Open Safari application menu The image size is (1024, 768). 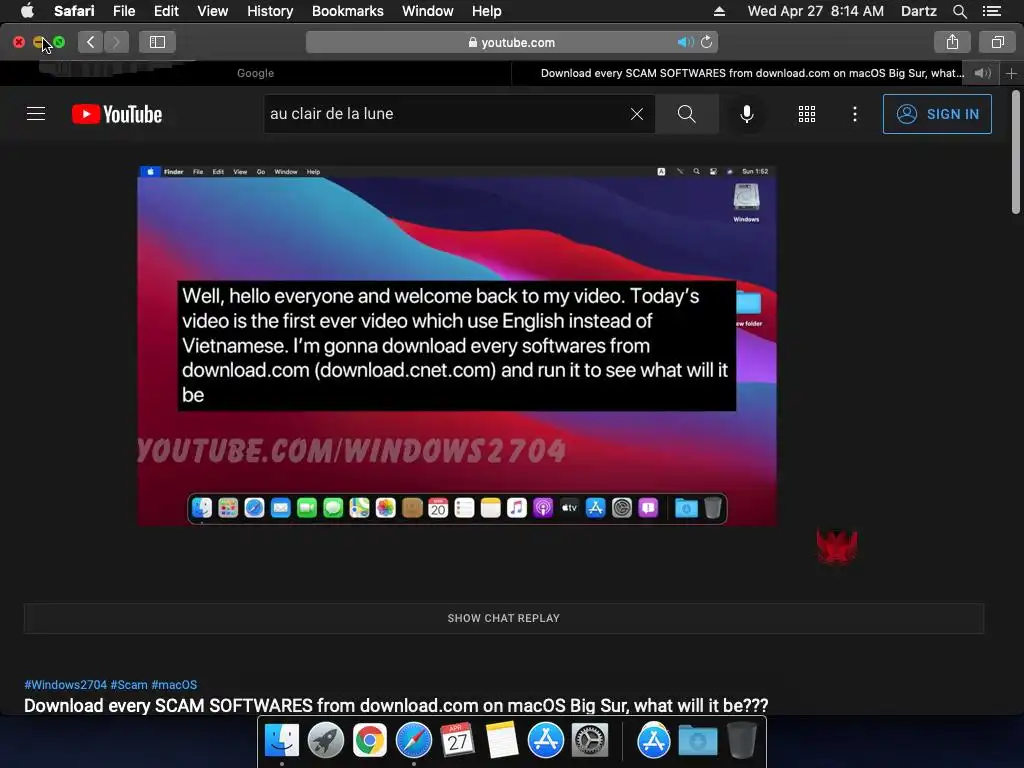pyautogui.click(x=74, y=11)
